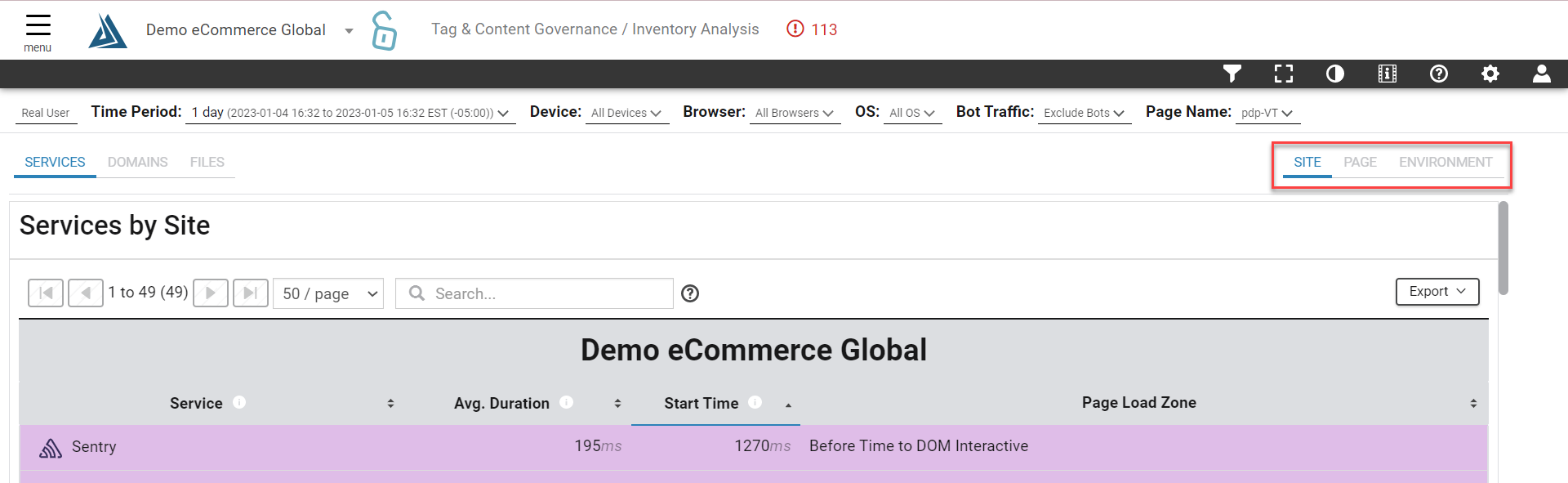The width and height of the screenshot is (1568, 483).
Task: Click the Start Time column header
Action: click(x=702, y=403)
